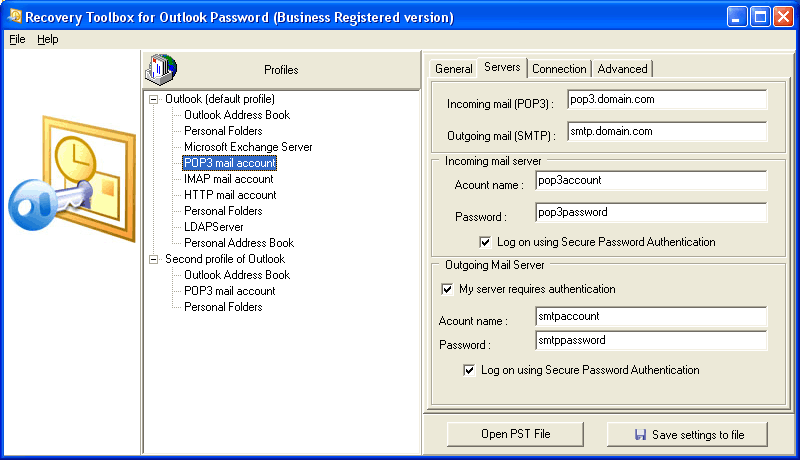Switch to the General tab
Image resolution: width=800 pixels, height=460 pixels.
coord(453,69)
